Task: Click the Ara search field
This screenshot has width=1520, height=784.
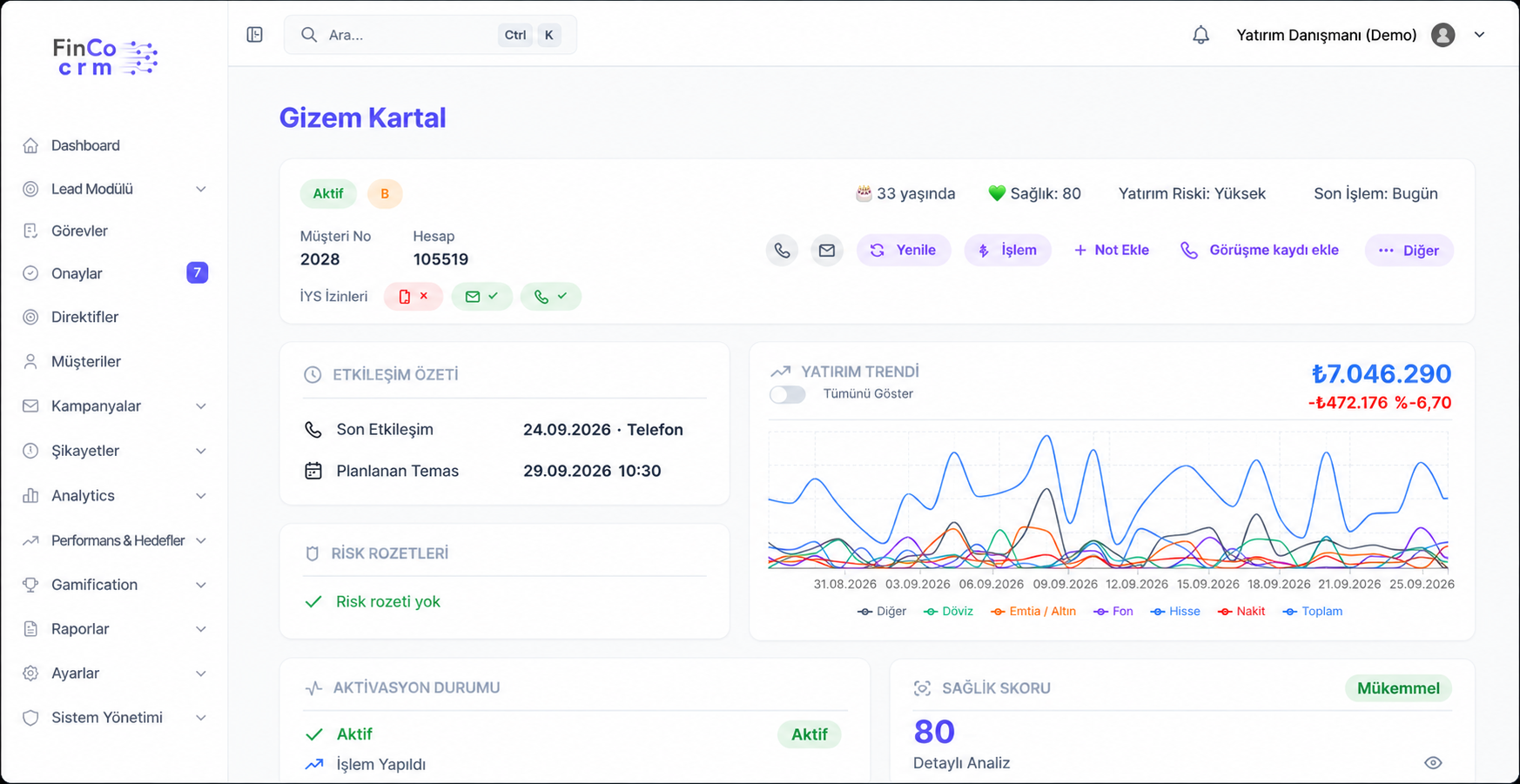Action: point(430,35)
